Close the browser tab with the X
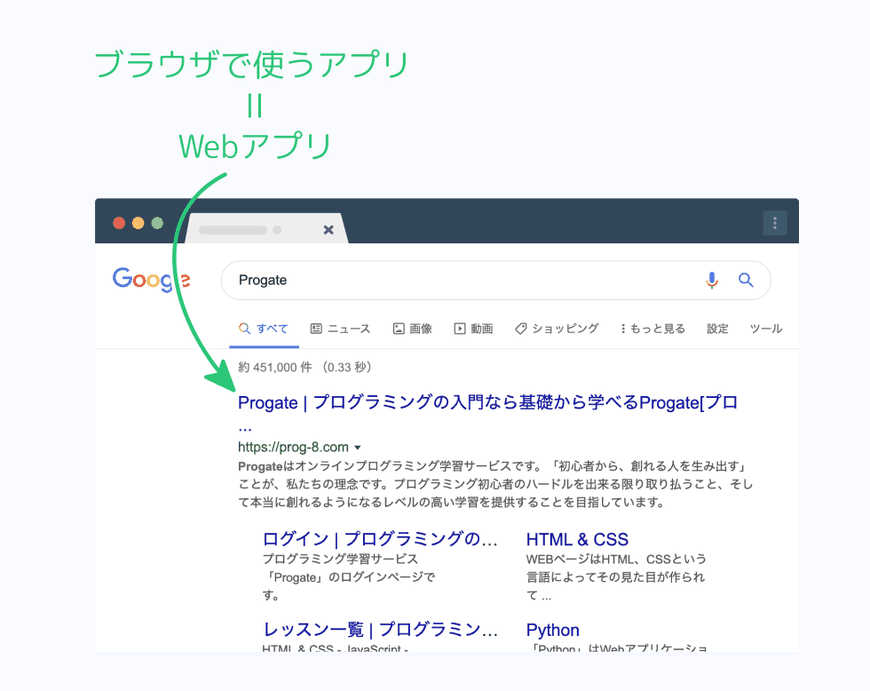Screen dimensions: 870x691 [328, 230]
